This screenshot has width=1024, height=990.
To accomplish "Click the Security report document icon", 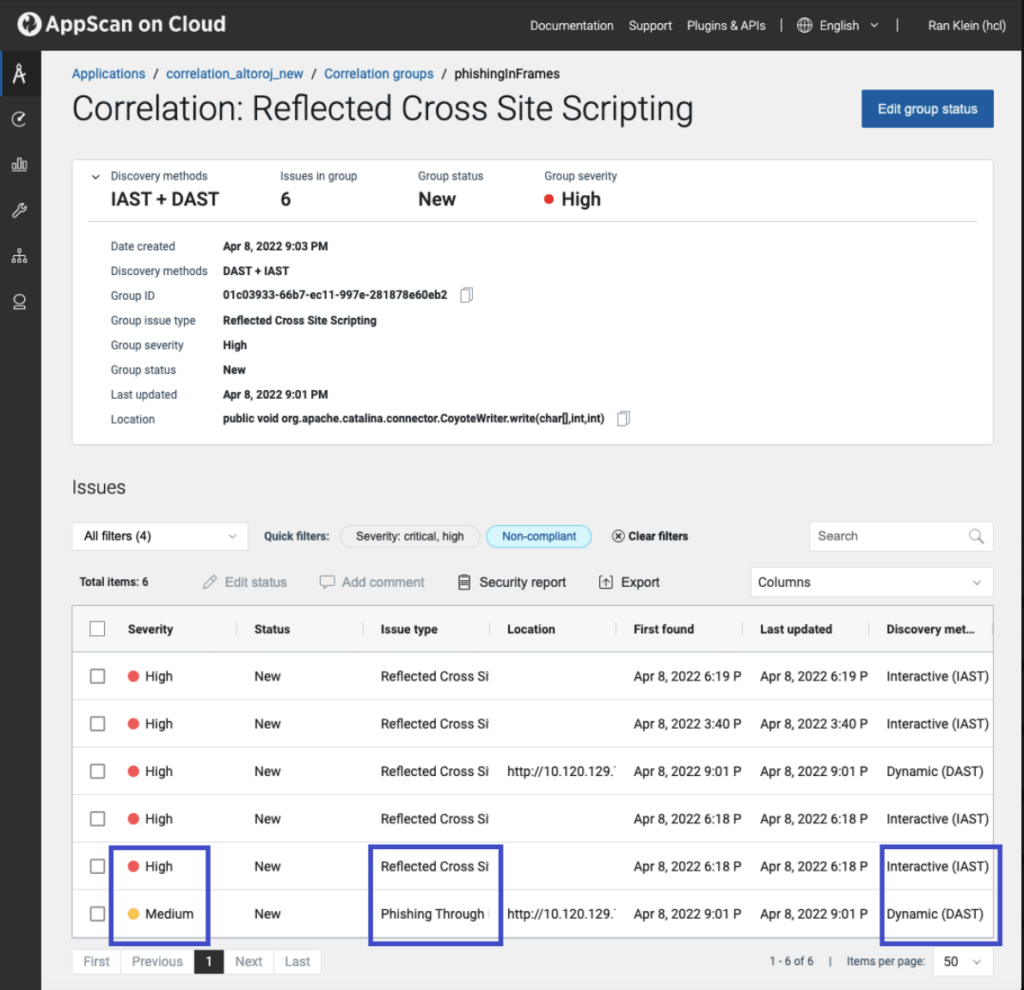I will (x=464, y=582).
